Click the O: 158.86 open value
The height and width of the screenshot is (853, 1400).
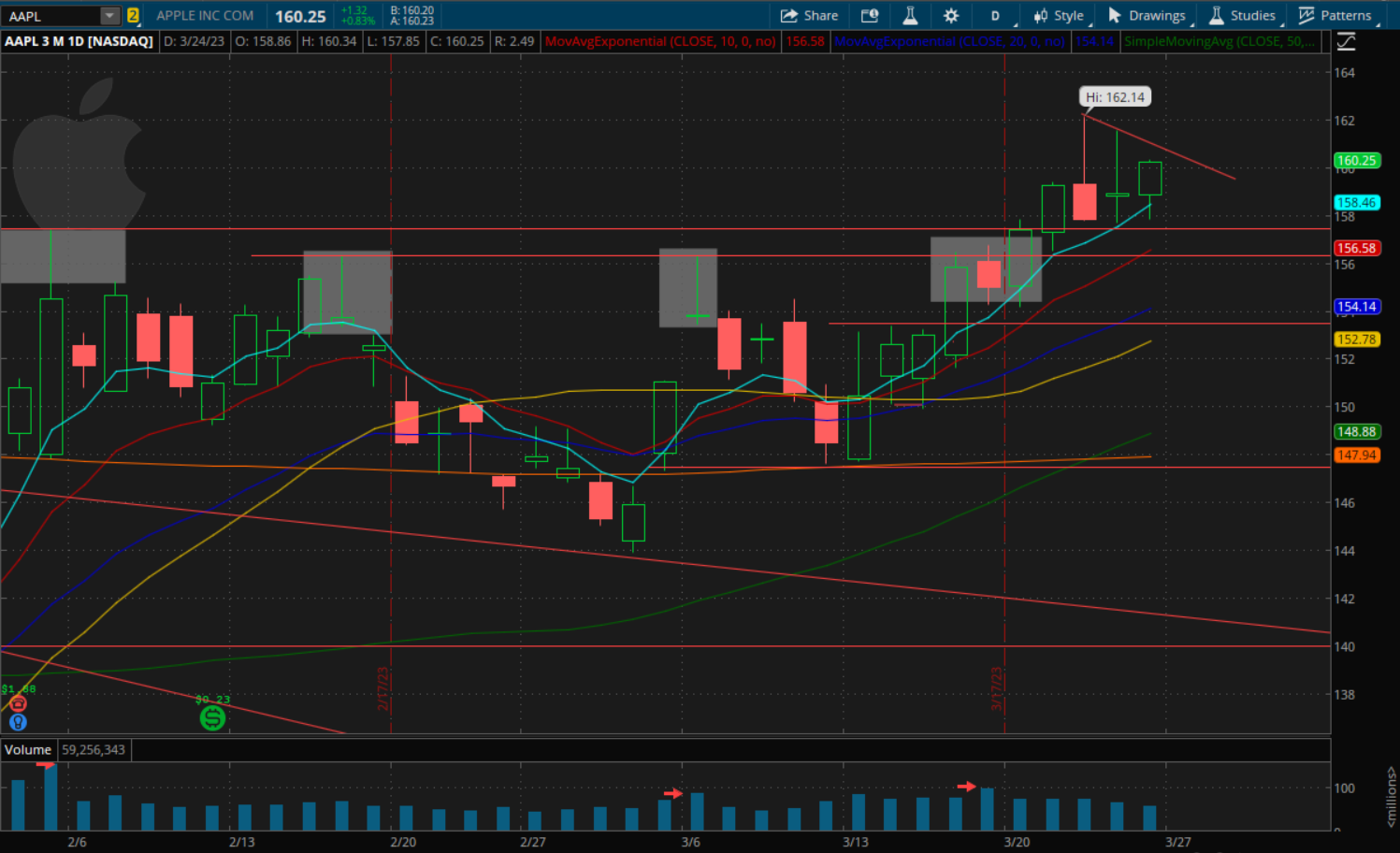click(263, 41)
